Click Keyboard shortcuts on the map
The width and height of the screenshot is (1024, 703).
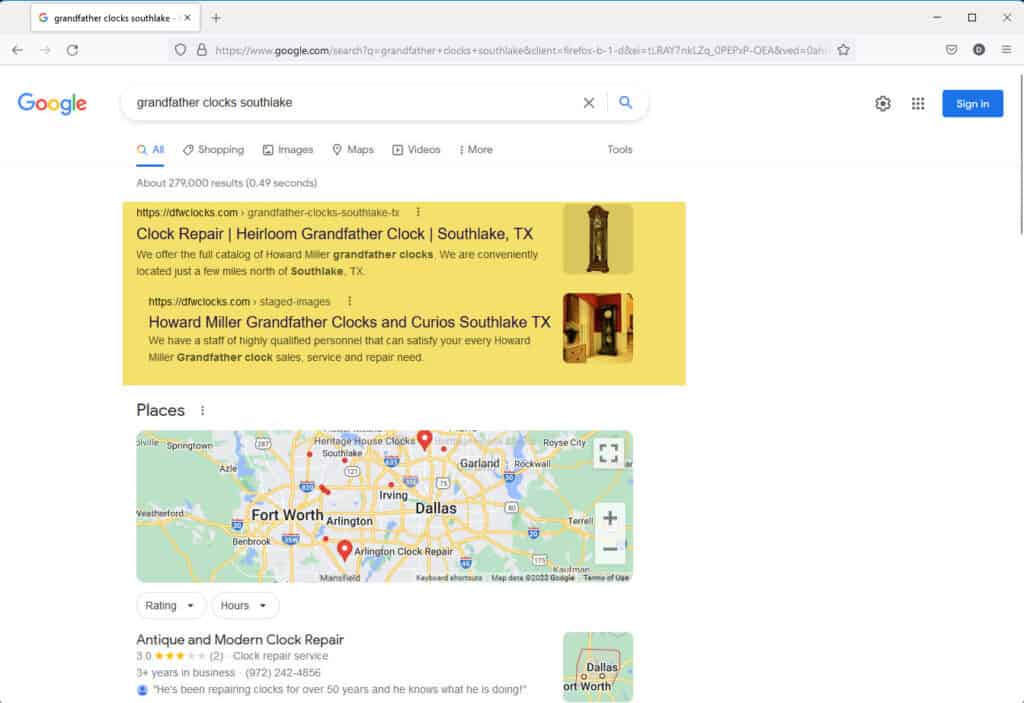pyautogui.click(x=449, y=578)
